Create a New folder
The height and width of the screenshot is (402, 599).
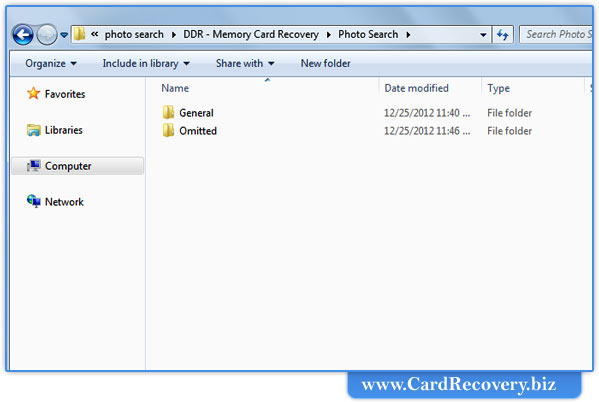pyautogui.click(x=325, y=63)
